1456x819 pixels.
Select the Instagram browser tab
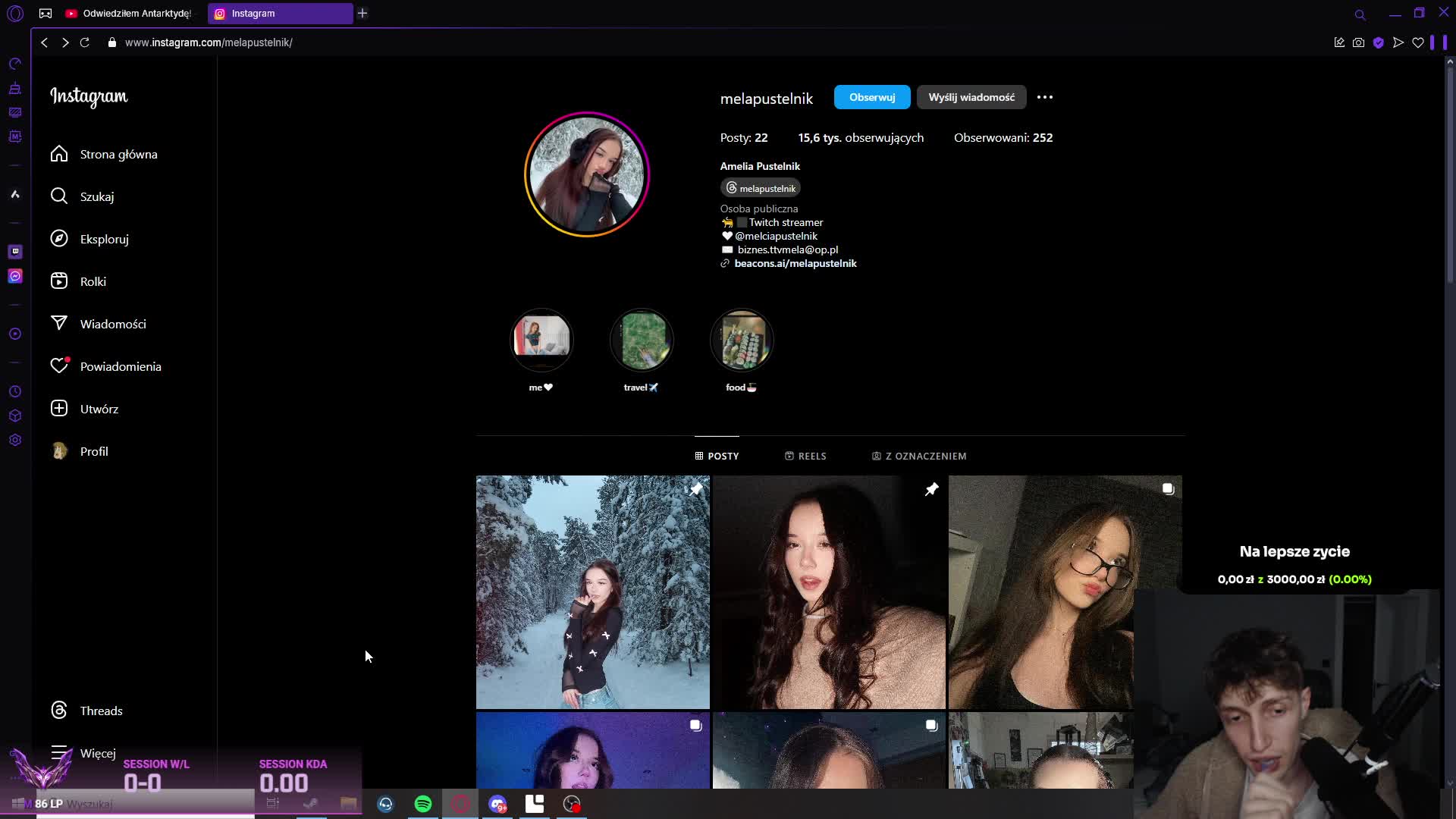[x=280, y=13]
